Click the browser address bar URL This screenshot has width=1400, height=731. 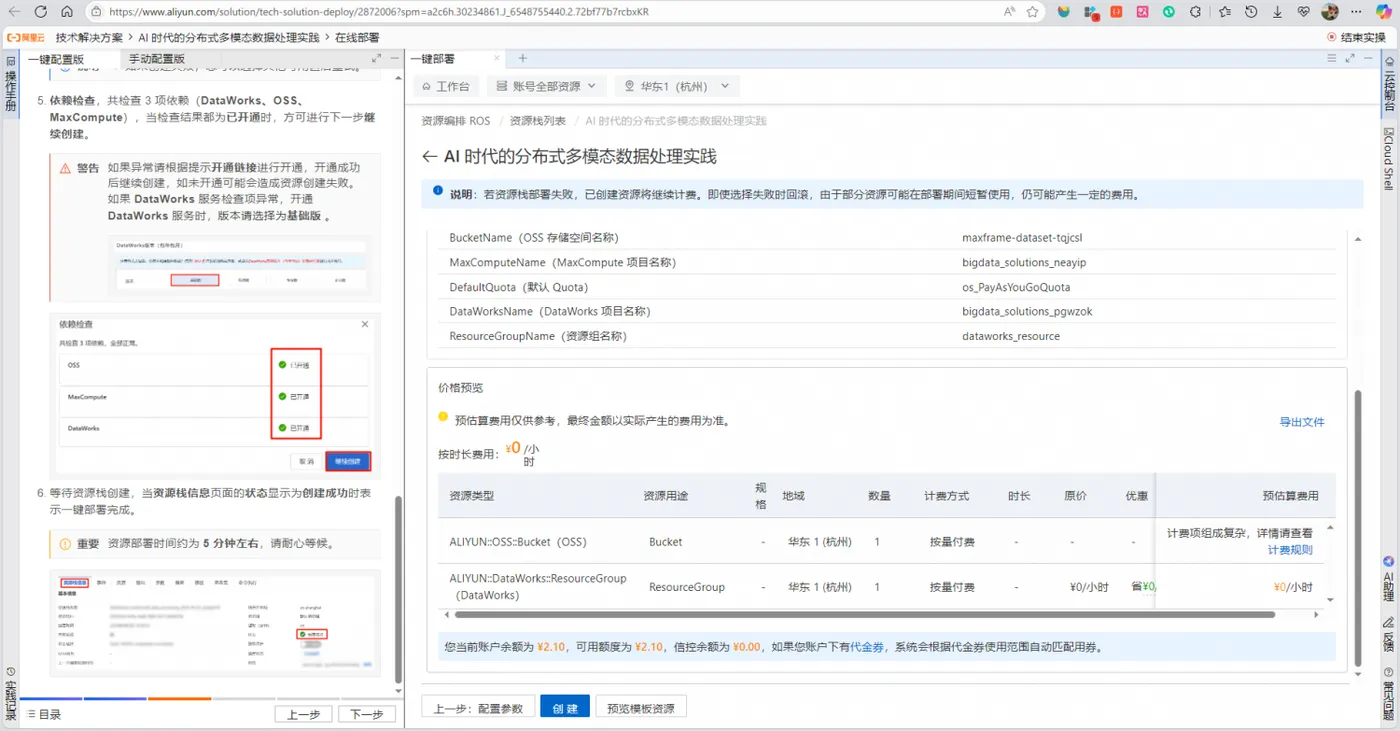point(378,12)
